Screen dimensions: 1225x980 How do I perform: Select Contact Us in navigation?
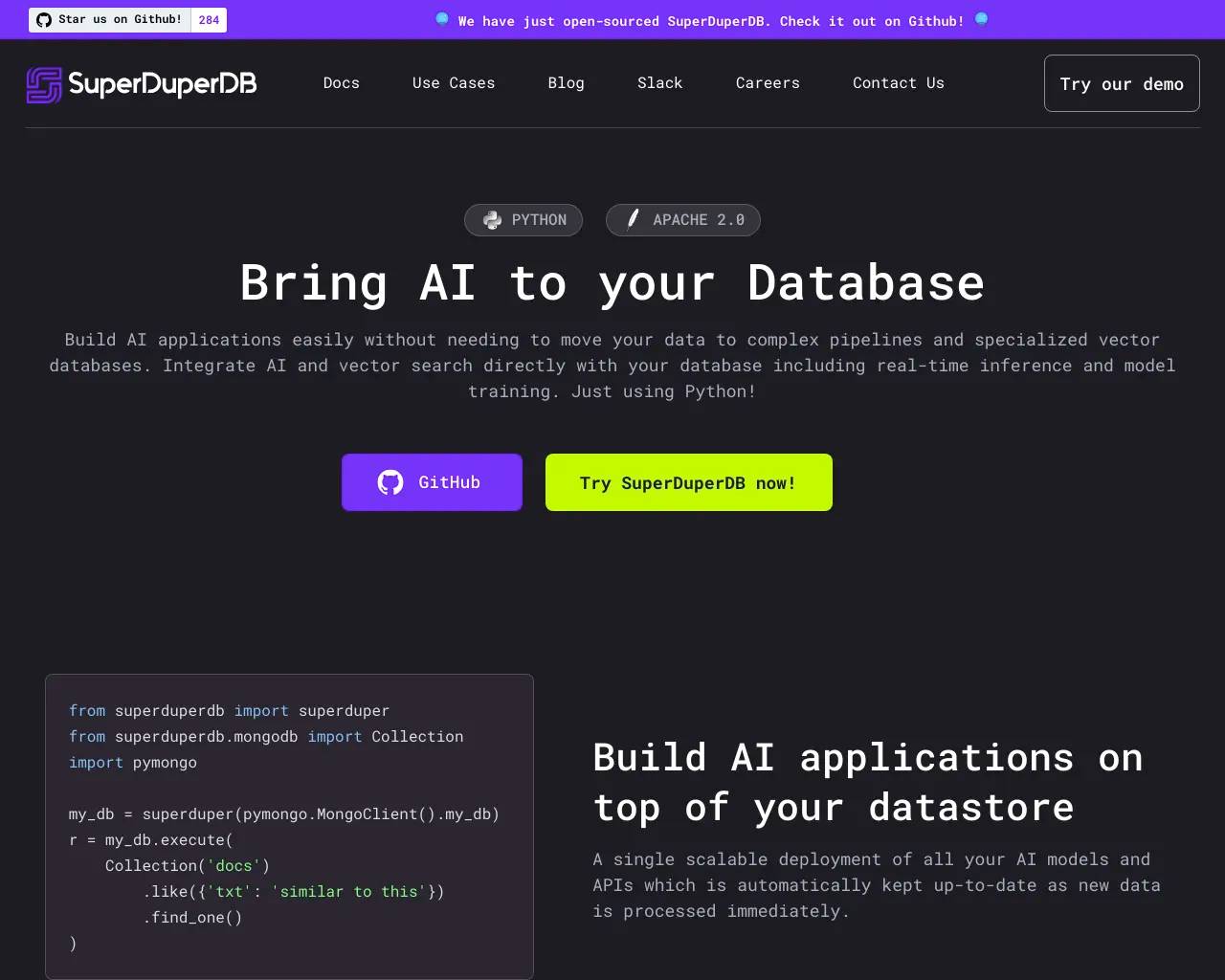(899, 83)
